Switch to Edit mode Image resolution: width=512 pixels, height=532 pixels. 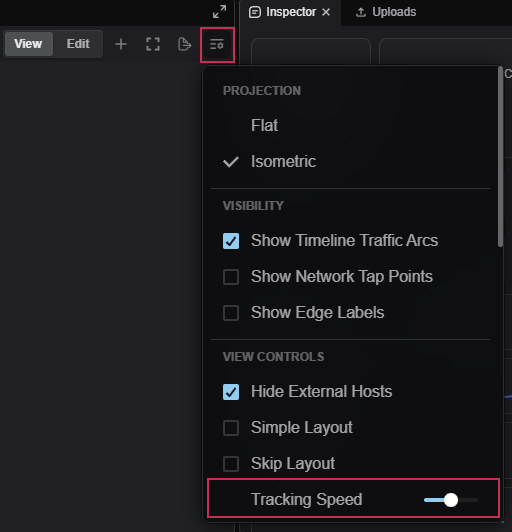pos(78,44)
